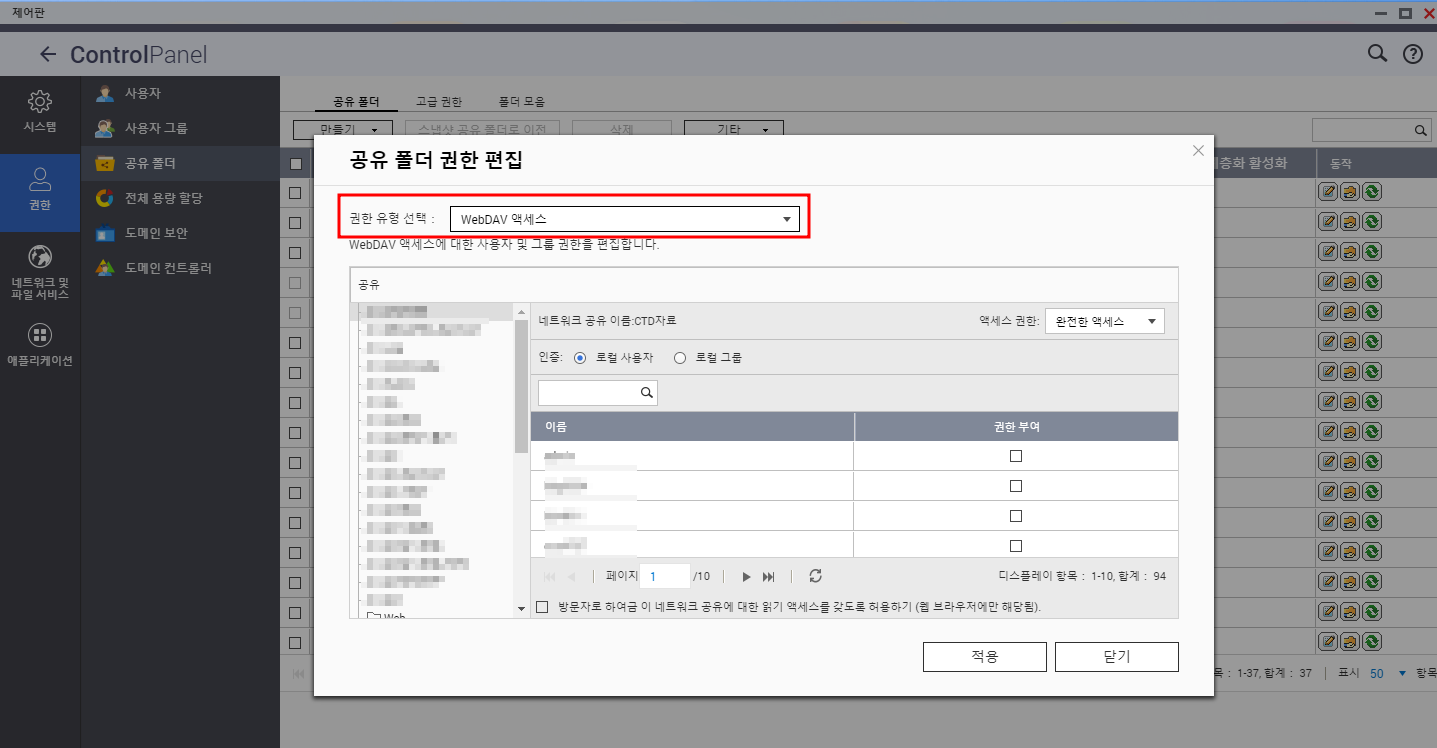Image resolution: width=1437 pixels, height=748 pixels.
Task: Click the 이름 column header
Action: (x=692, y=427)
